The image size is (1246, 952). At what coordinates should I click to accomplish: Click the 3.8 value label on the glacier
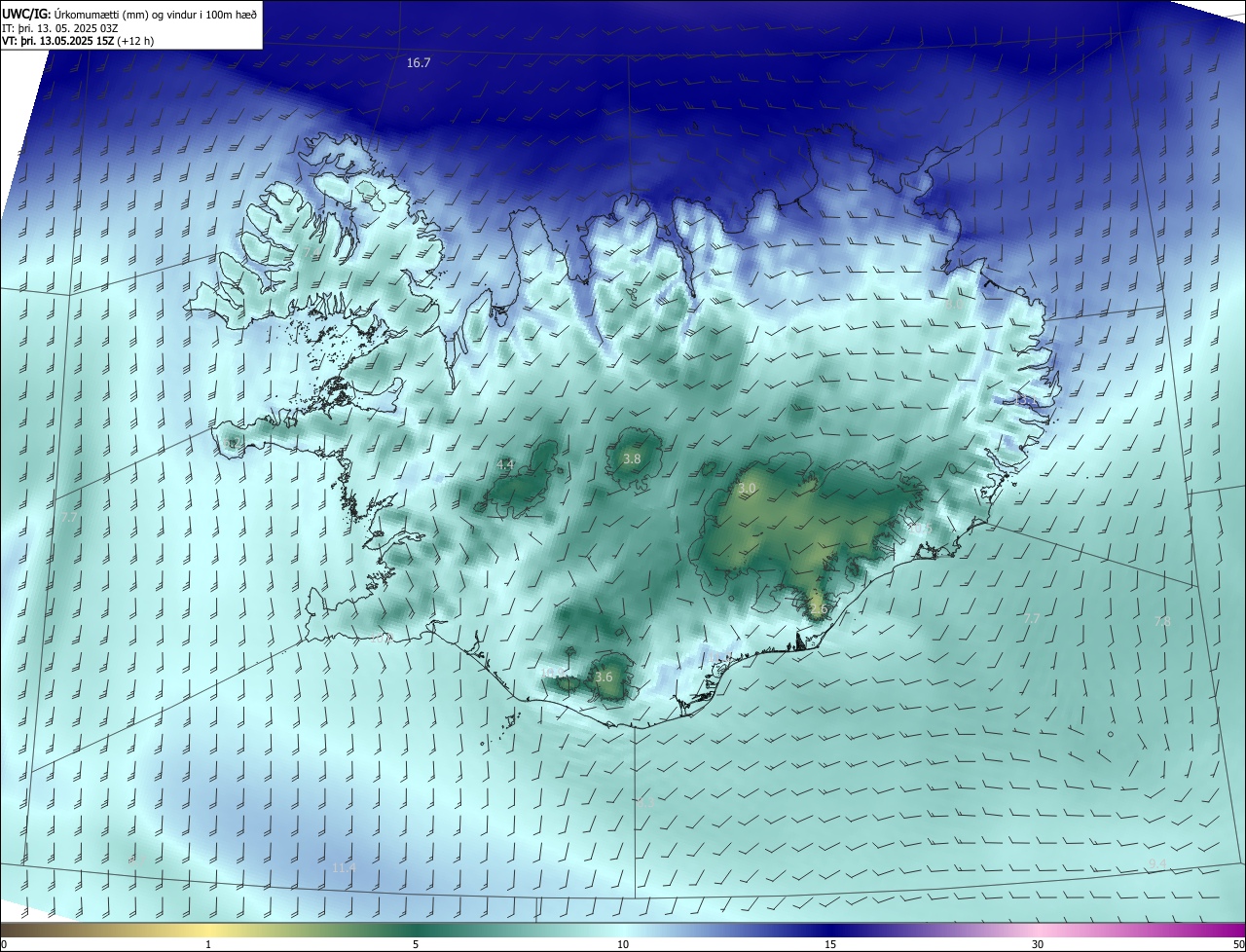(x=632, y=458)
